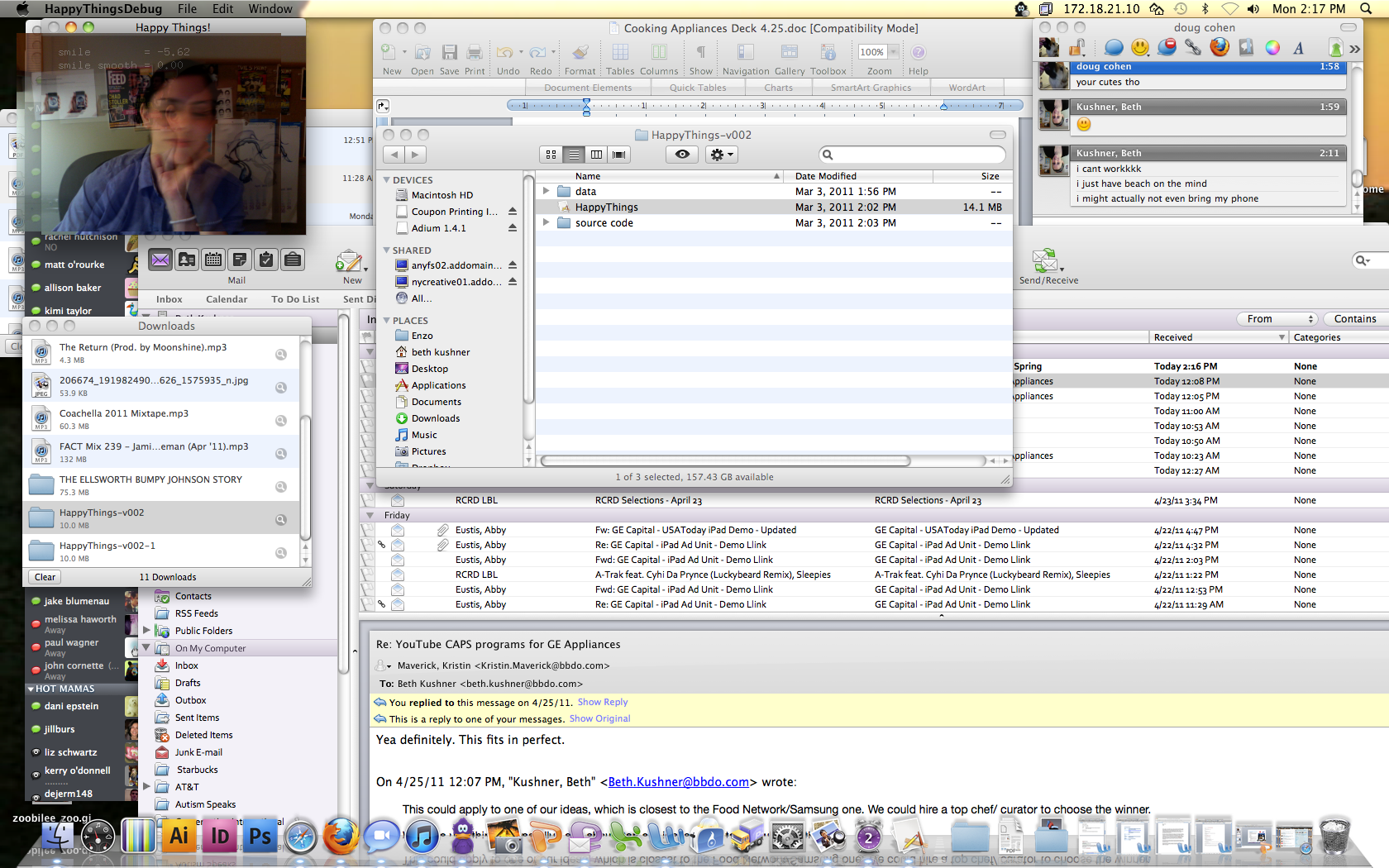This screenshot has width=1389, height=868.
Task: Click the insert link chain icon in Adium
Action: point(1193,47)
